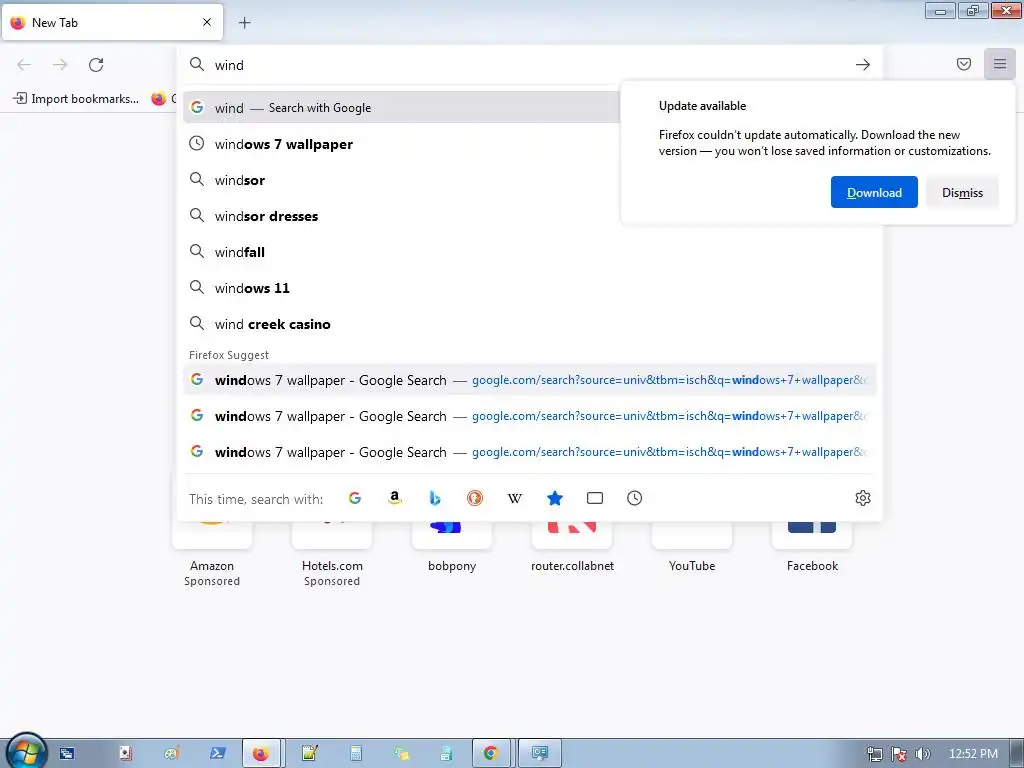Screen dimensions: 1024x768
Task: Switch to the New Tab tab
Action: (112, 22)
